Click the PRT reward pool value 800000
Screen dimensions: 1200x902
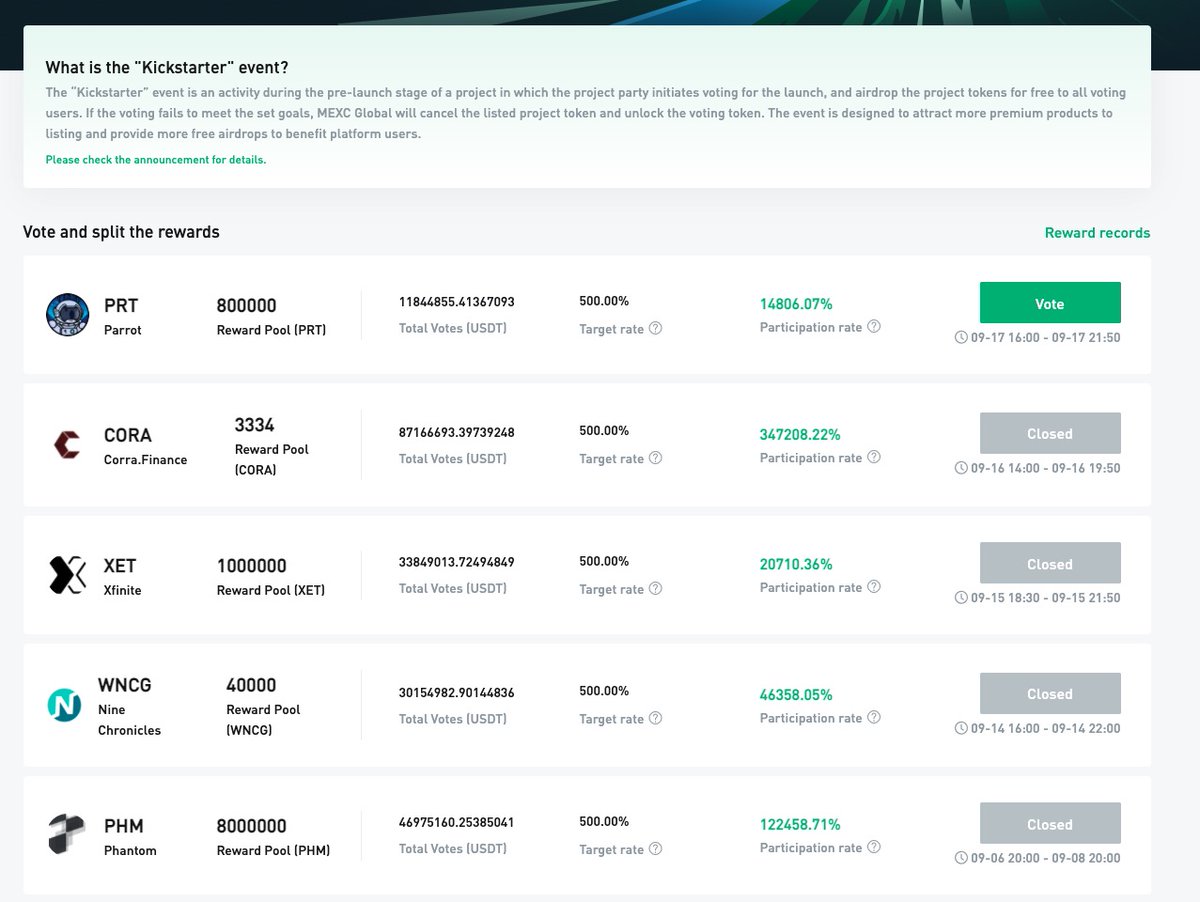pyautogui.click(x=246, y=305)
